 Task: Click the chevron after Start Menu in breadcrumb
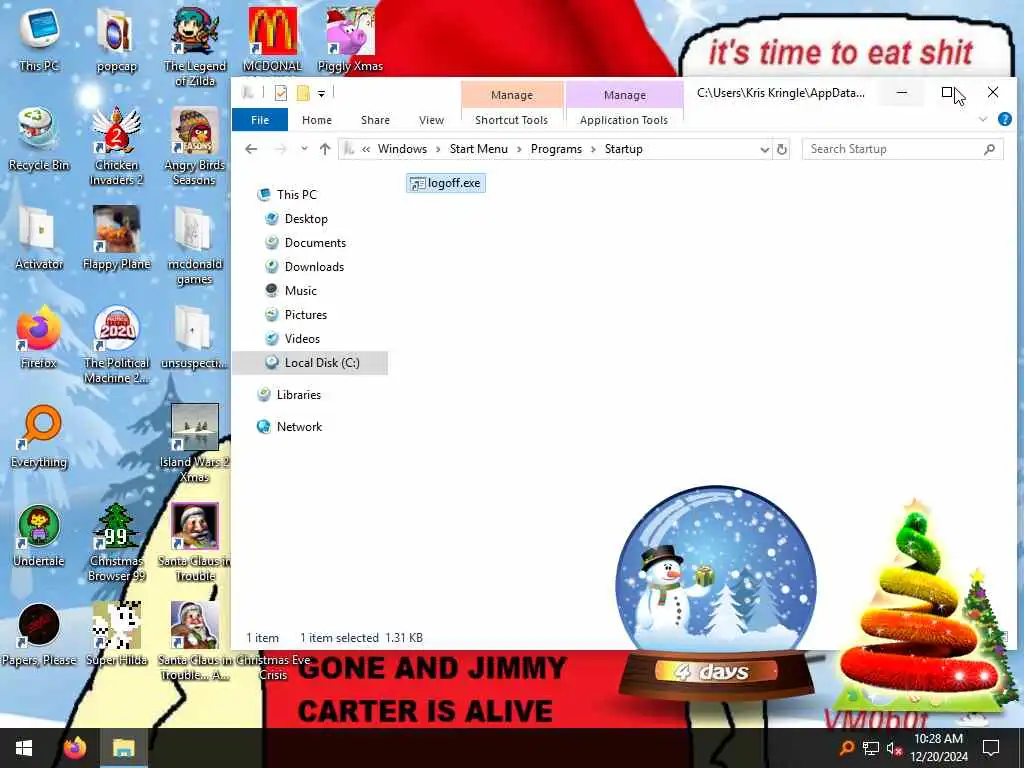[x=519, y=150]
